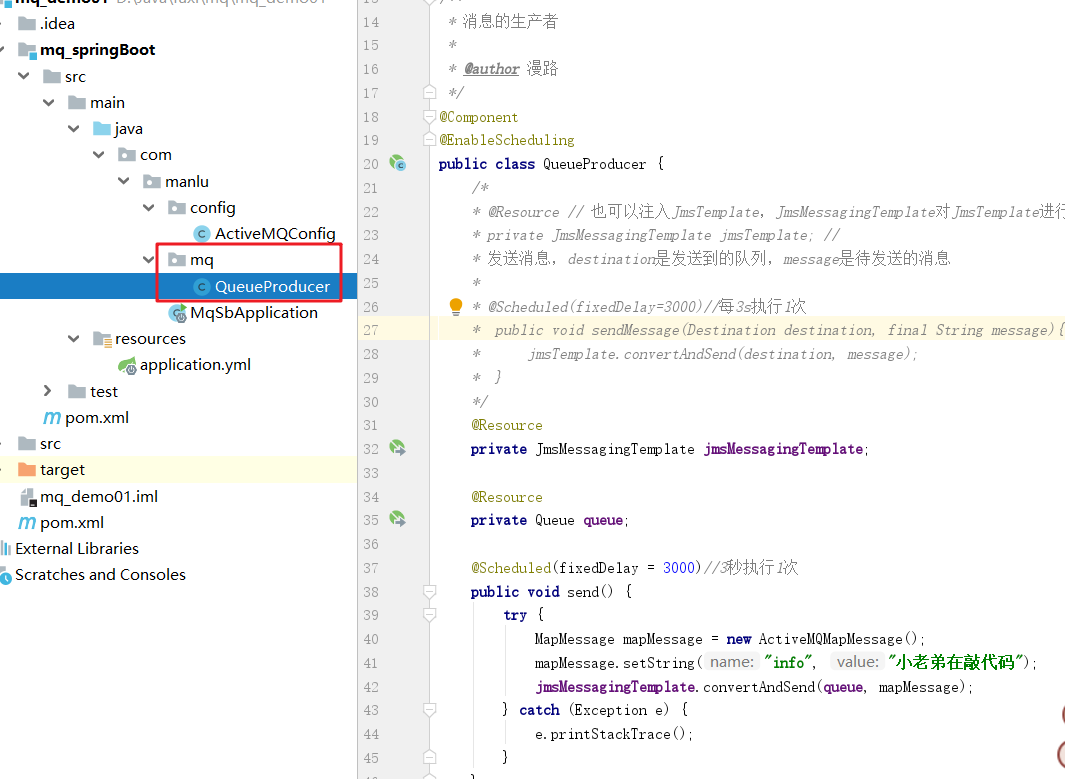Click the autowired gutter icon on line 32
Viewport: 1065px width, 779px height.
pyautogui.click(x=397, y=448)
